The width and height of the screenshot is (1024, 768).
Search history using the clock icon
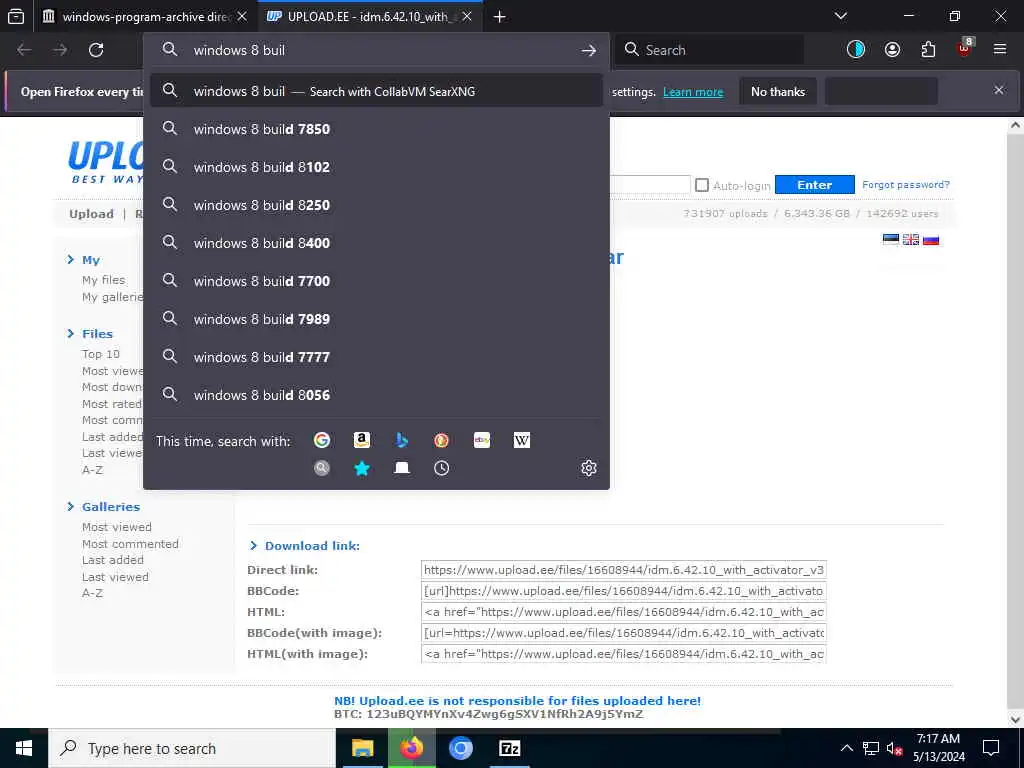tap(441, 468)
